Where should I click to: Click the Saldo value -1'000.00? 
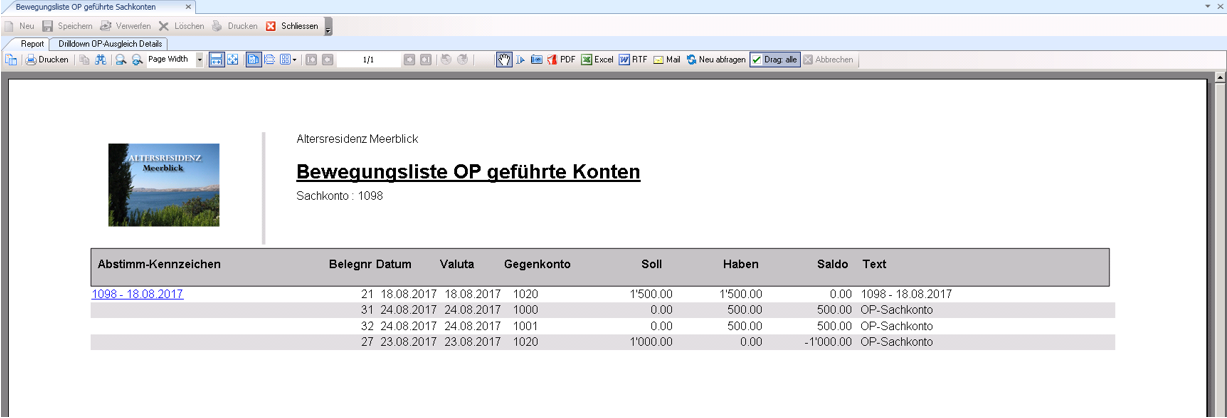(827, 342)
